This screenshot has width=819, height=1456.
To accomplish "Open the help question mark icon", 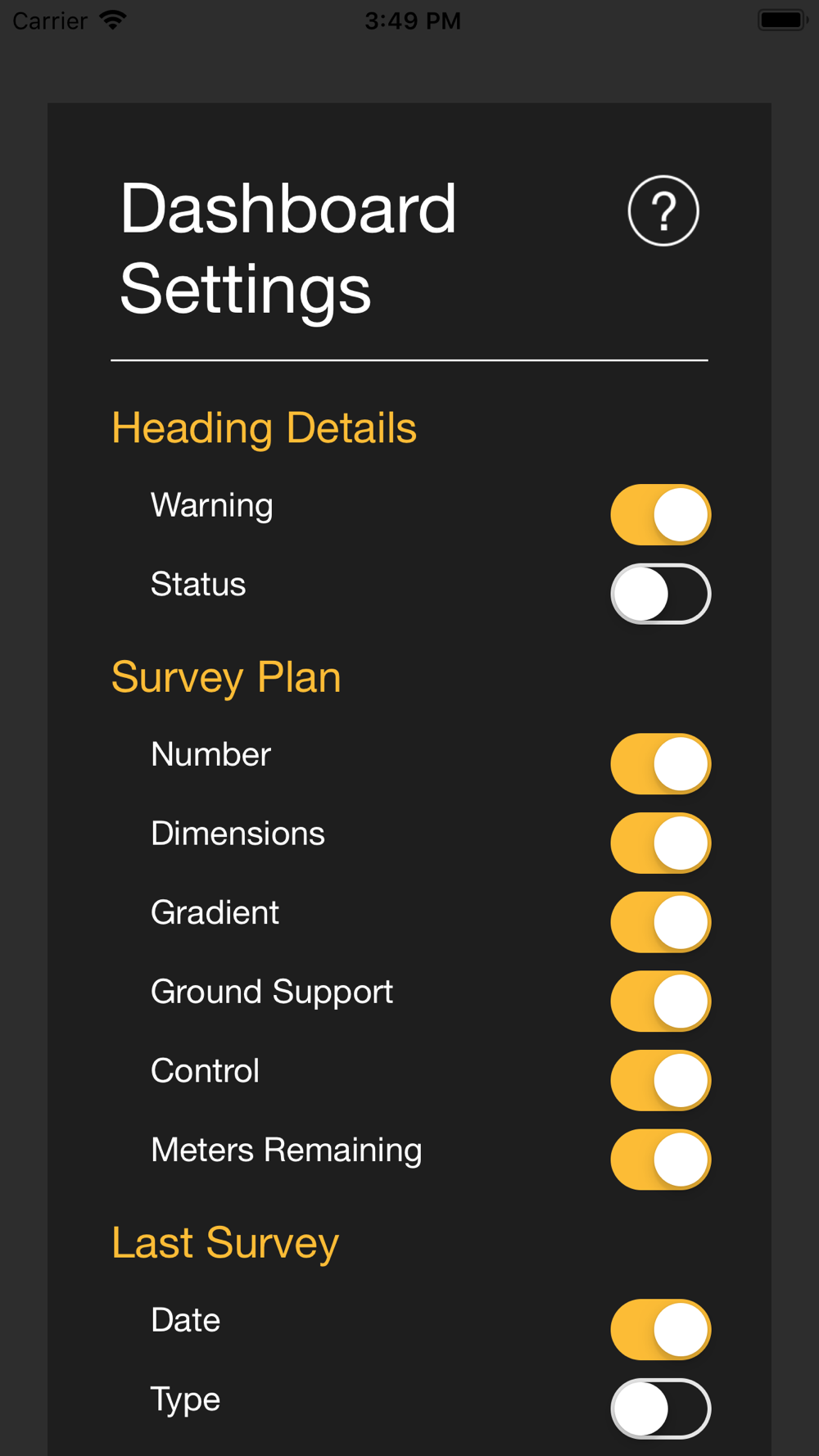I will coord(663,211).
